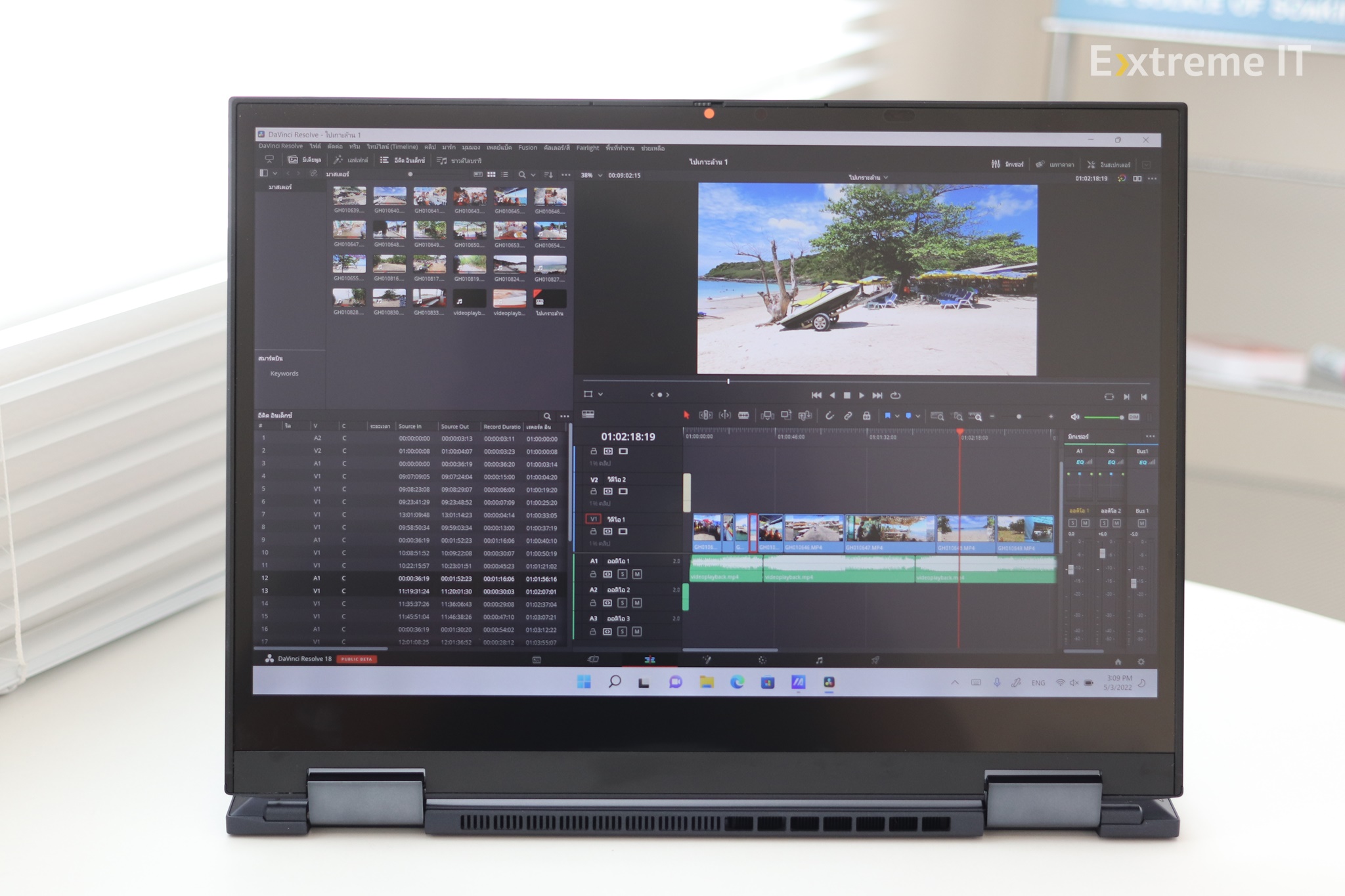Open Timeline View Options icon

[588, 414]
